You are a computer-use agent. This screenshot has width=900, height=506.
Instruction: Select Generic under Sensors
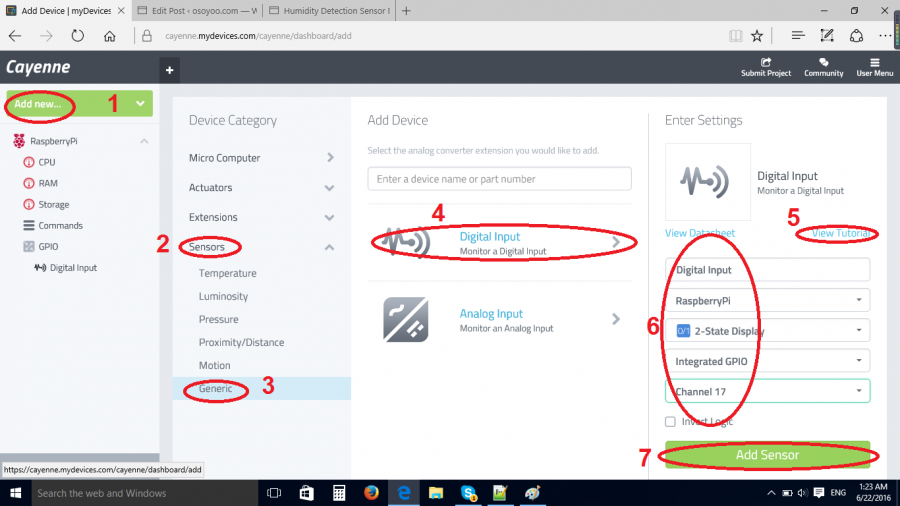pos(215,388)
